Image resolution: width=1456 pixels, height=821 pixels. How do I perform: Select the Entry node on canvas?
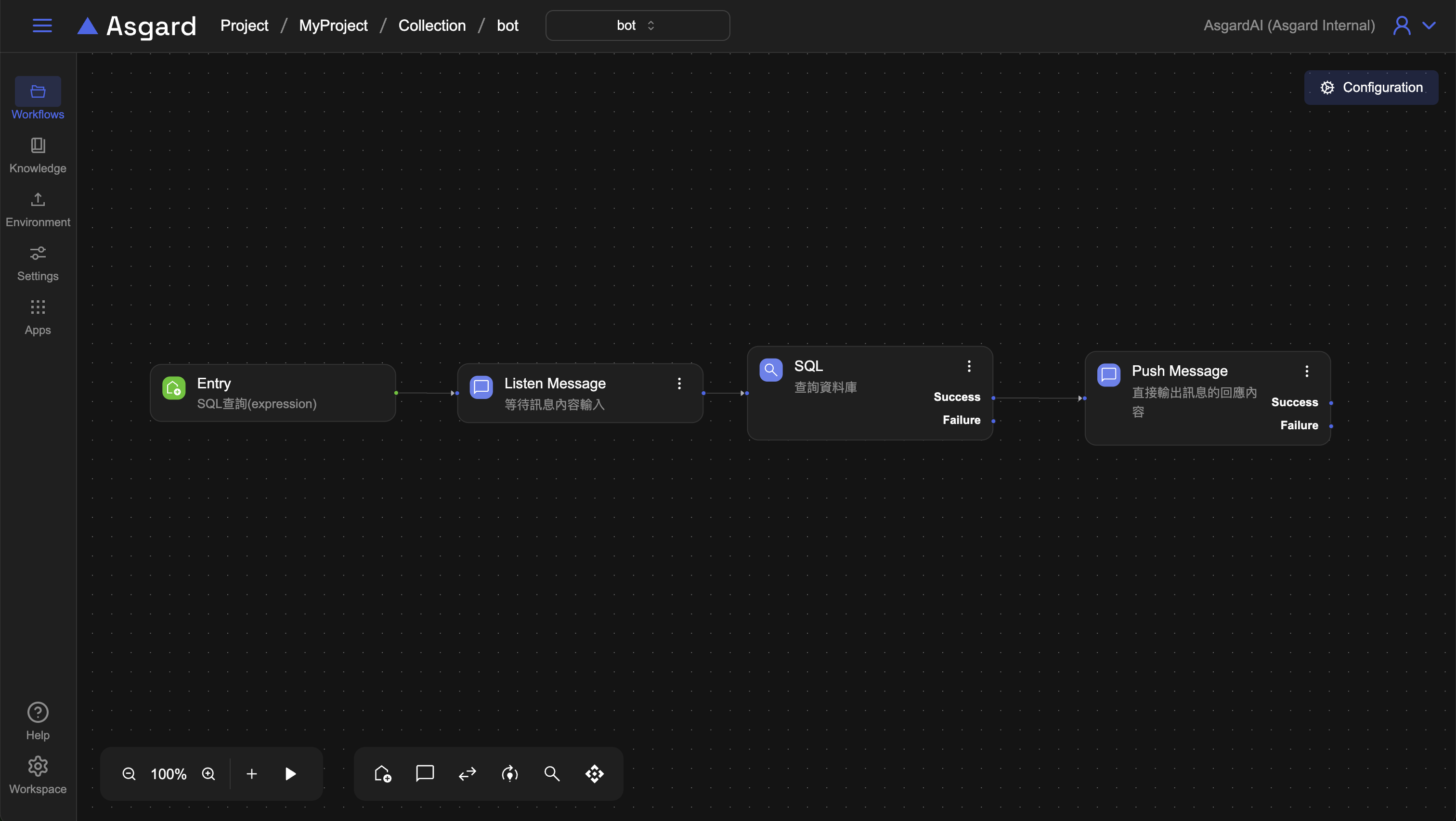click(273, 393)
